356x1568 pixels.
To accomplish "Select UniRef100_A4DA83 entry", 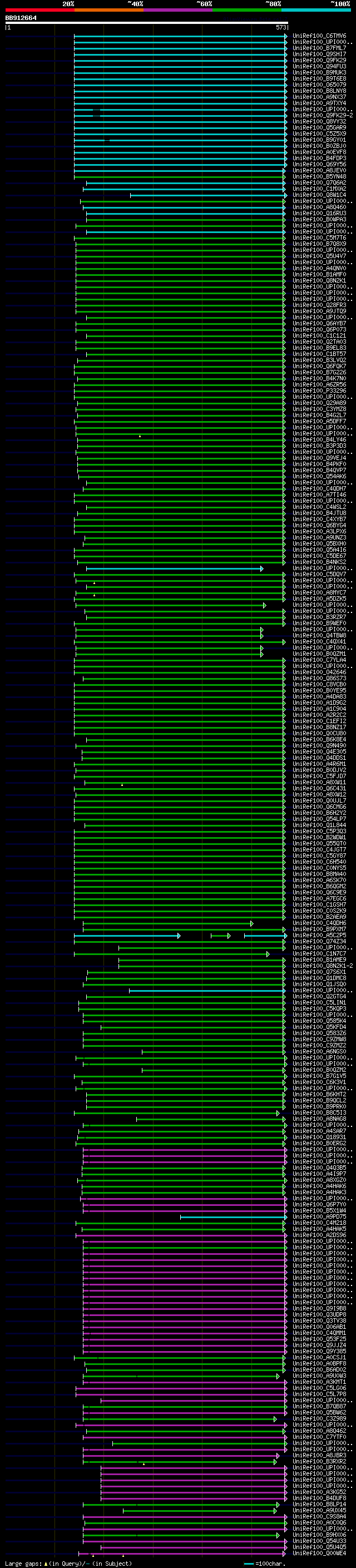I will [x=319, y=696].
